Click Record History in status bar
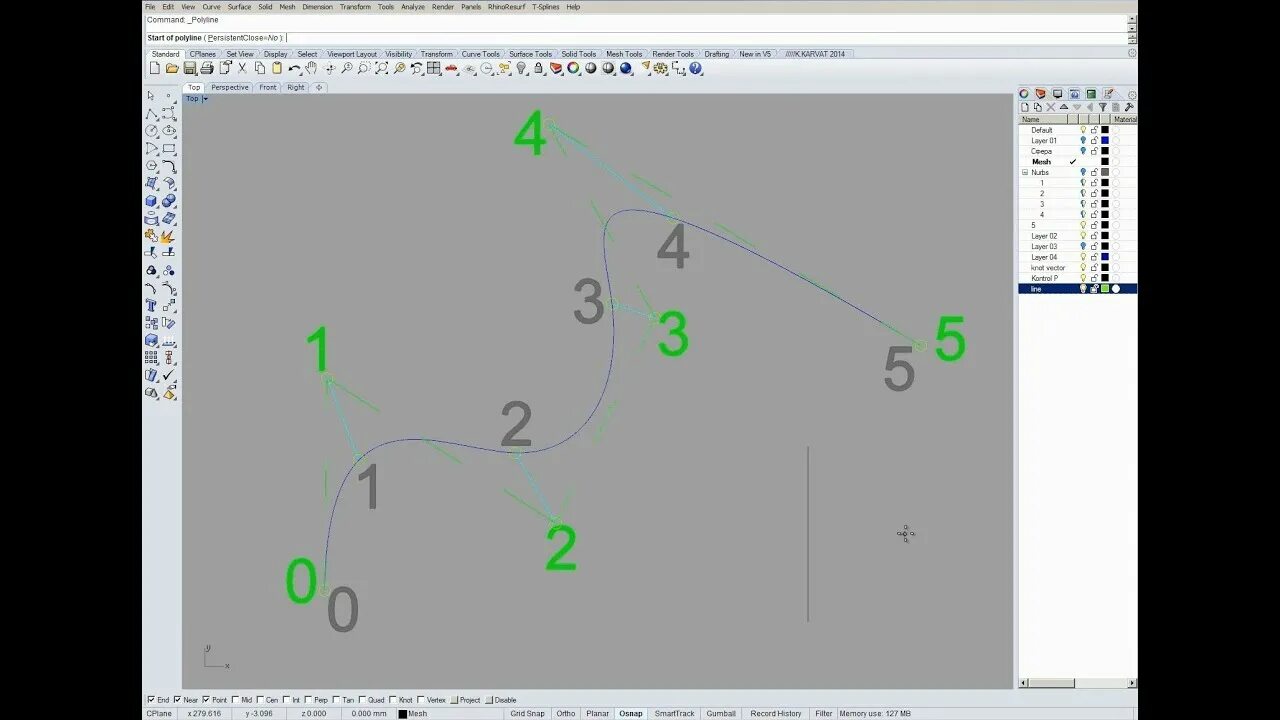This screenshot has width=1280, height=720. (x=776, y=713)
